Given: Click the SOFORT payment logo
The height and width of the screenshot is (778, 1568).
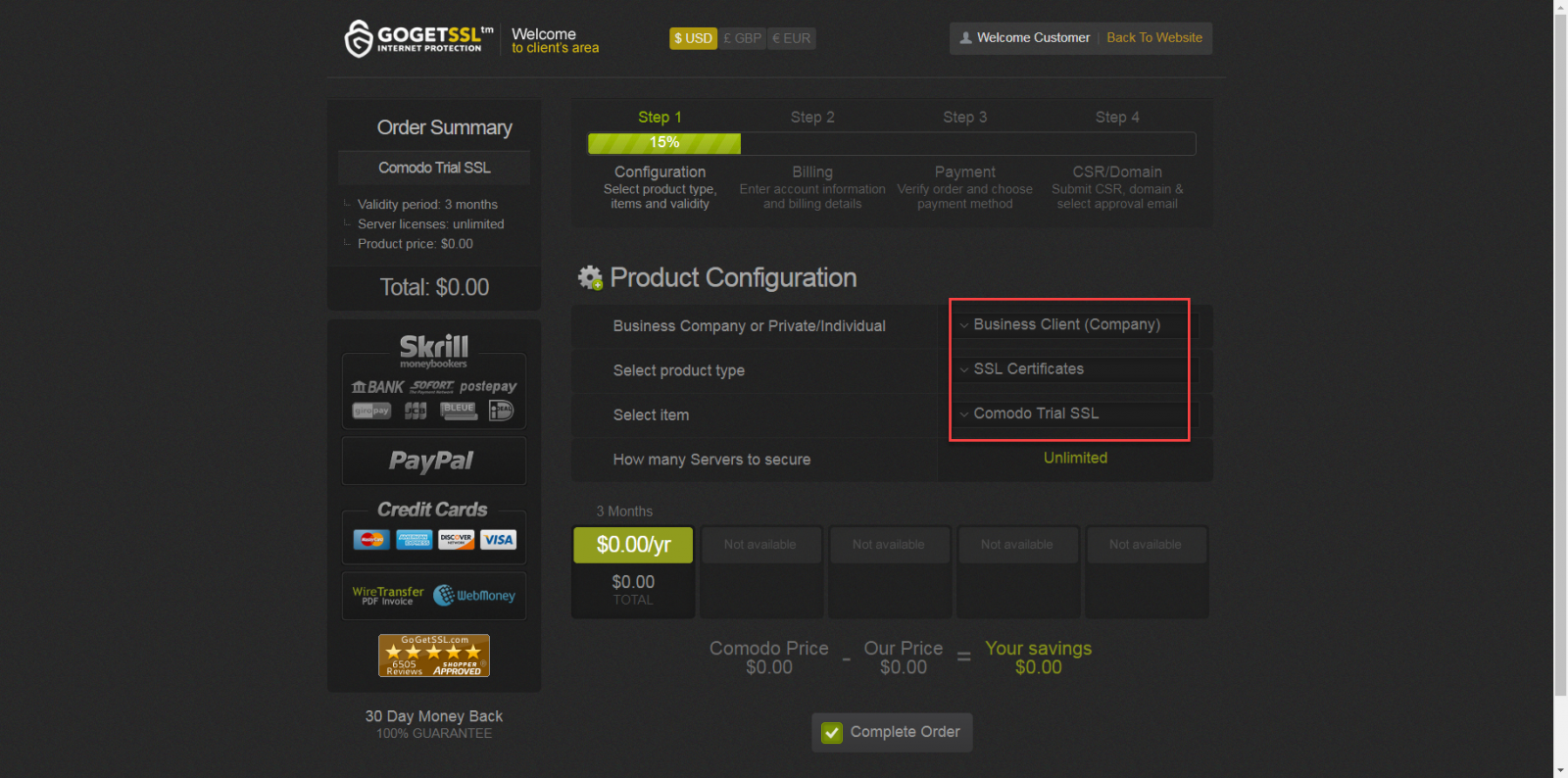Looking at the screenshot, I should [432, 386].
